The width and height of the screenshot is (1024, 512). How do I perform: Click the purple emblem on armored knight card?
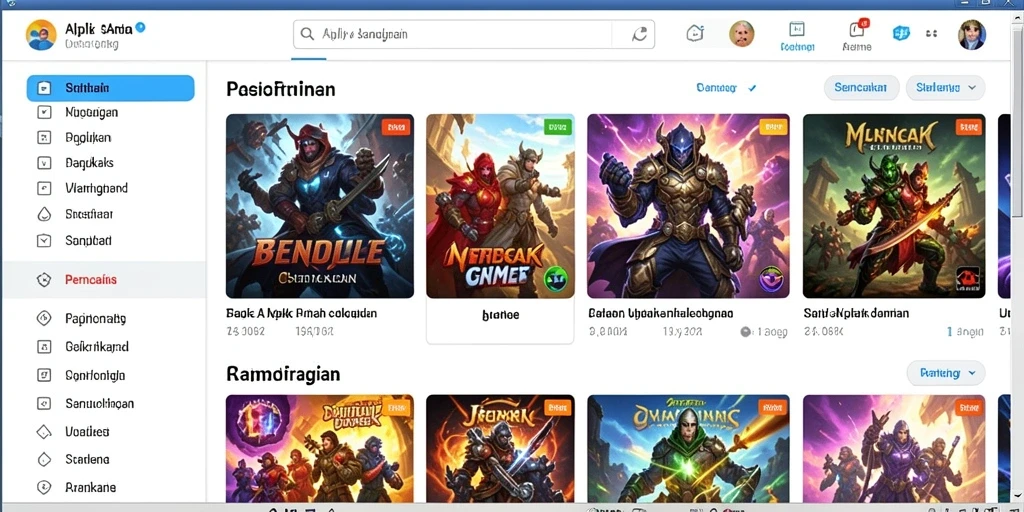point(773,279)
